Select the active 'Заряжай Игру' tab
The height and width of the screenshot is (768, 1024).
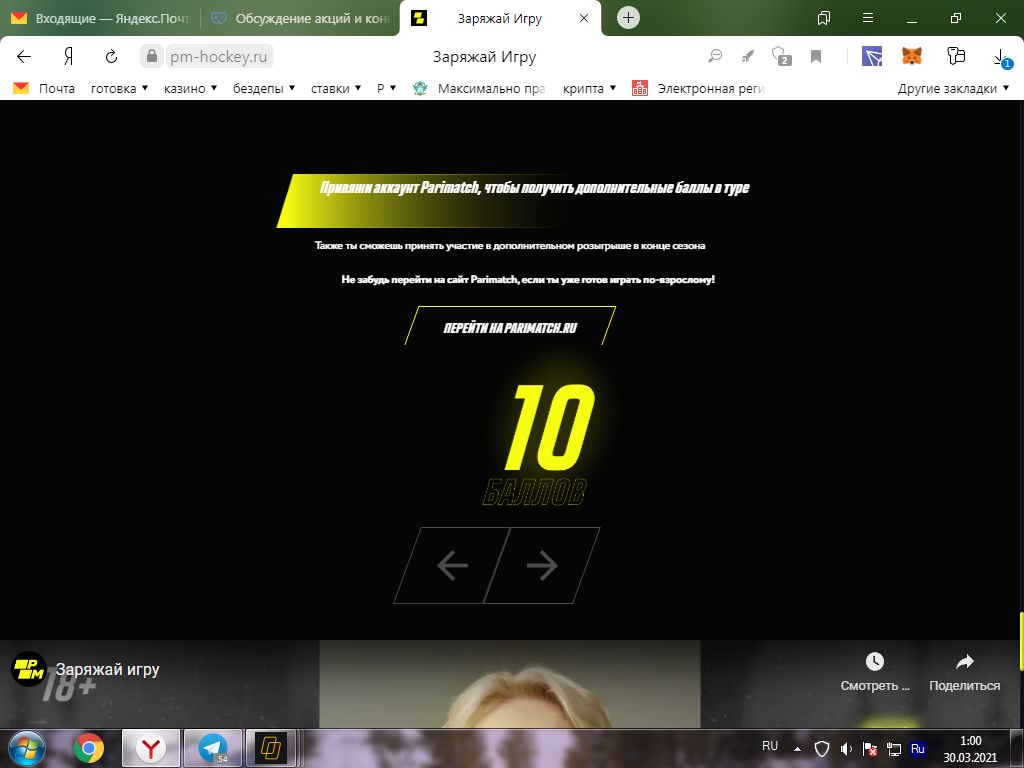[x=500, y=18]
